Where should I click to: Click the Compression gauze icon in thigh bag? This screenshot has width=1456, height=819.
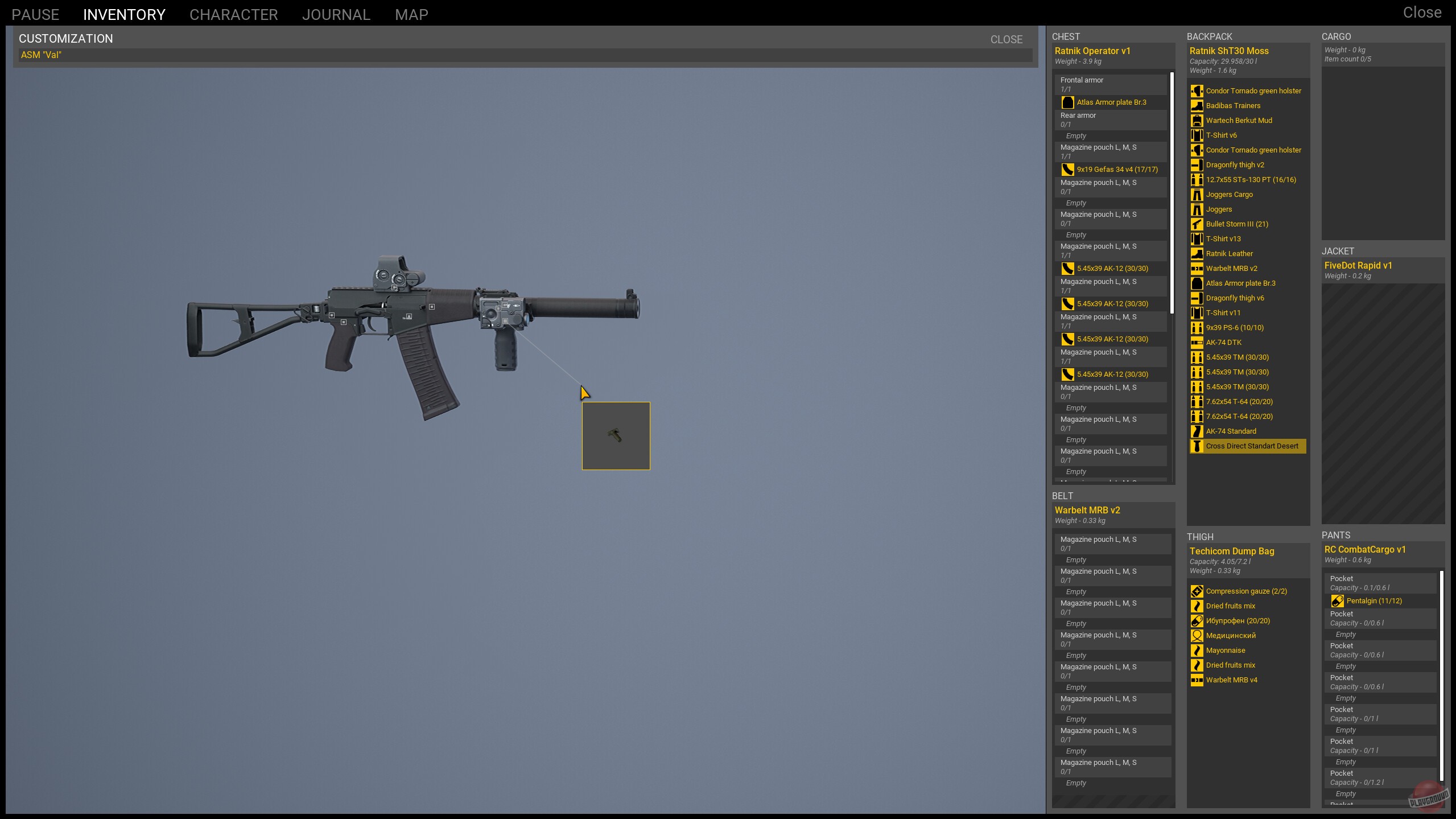pos(1197,591)
